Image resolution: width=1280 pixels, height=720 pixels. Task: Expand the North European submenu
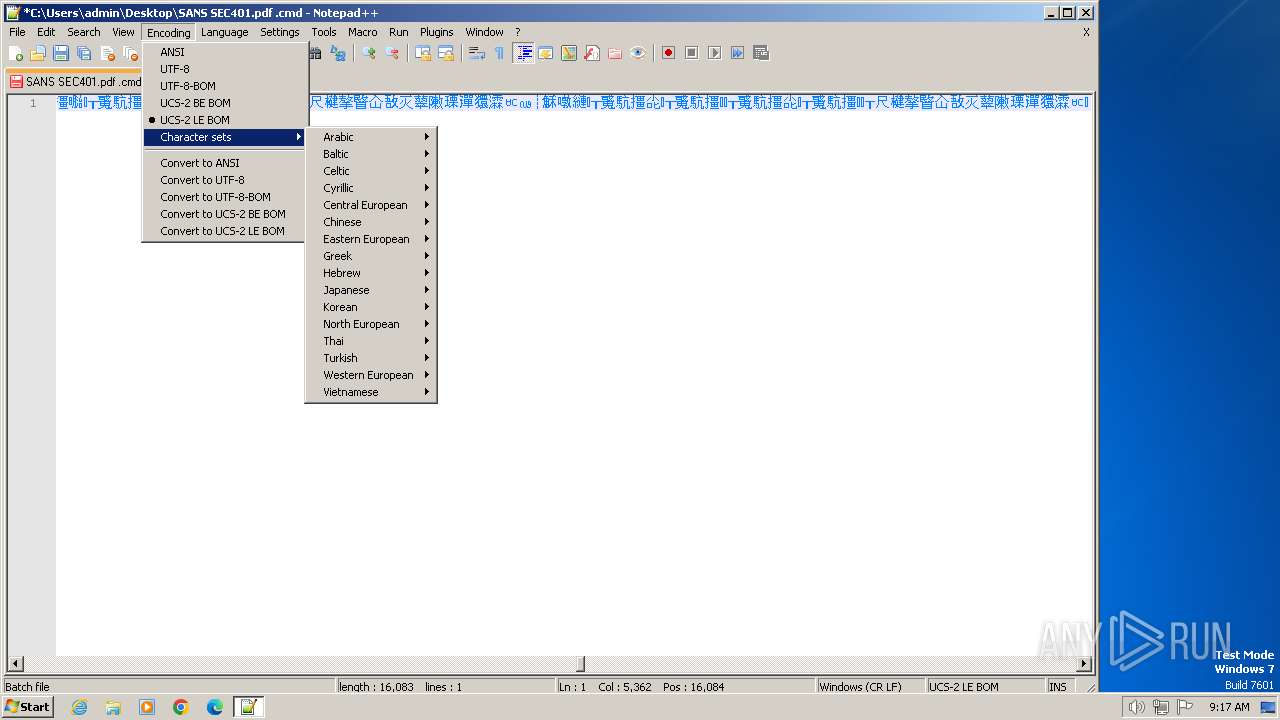click(x=371, y=324)
